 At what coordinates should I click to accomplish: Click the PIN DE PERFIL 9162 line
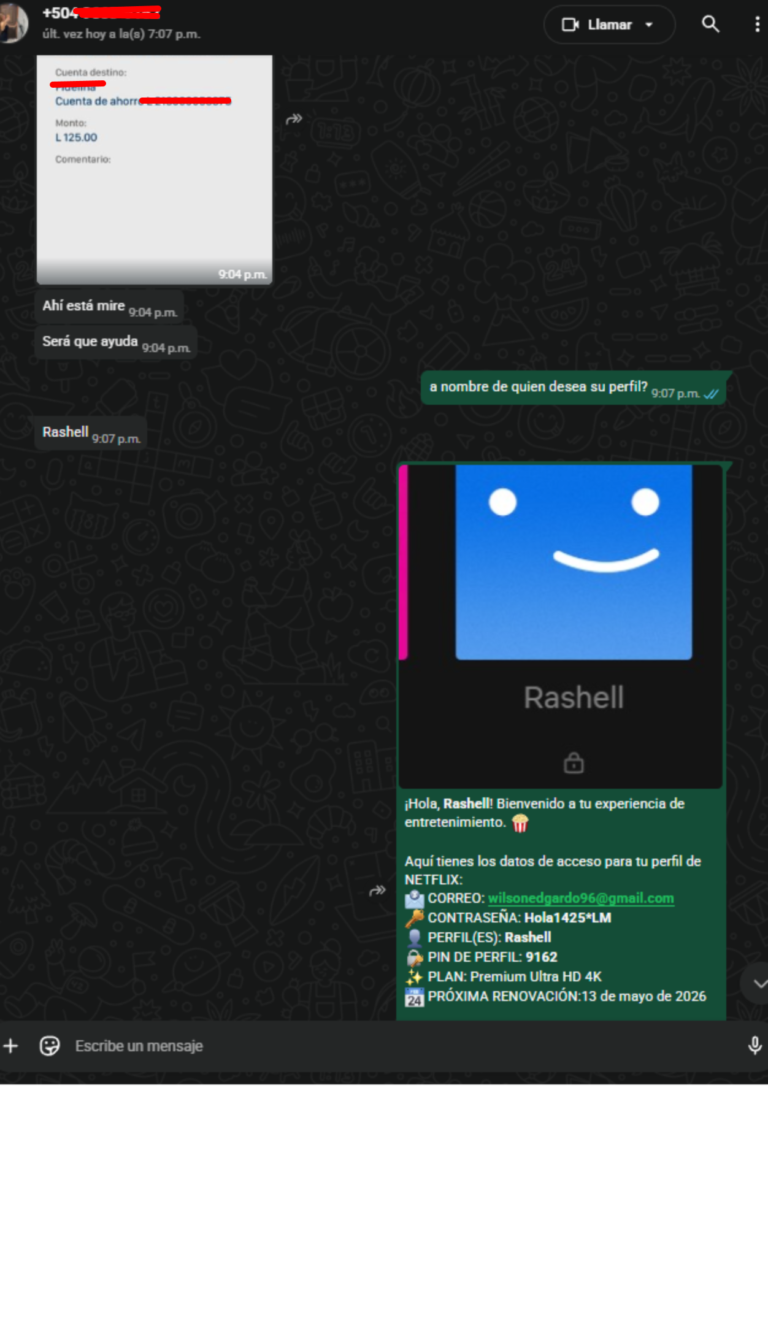coord(481,957)
